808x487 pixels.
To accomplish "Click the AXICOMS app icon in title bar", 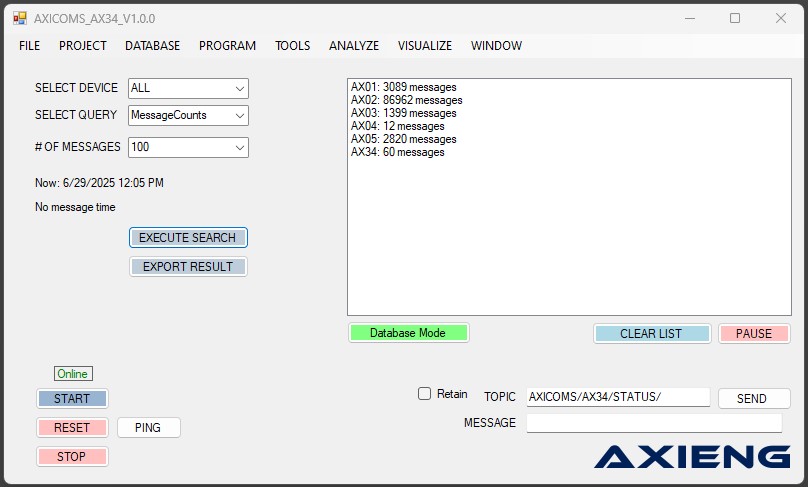I will (x=20, y=19).
